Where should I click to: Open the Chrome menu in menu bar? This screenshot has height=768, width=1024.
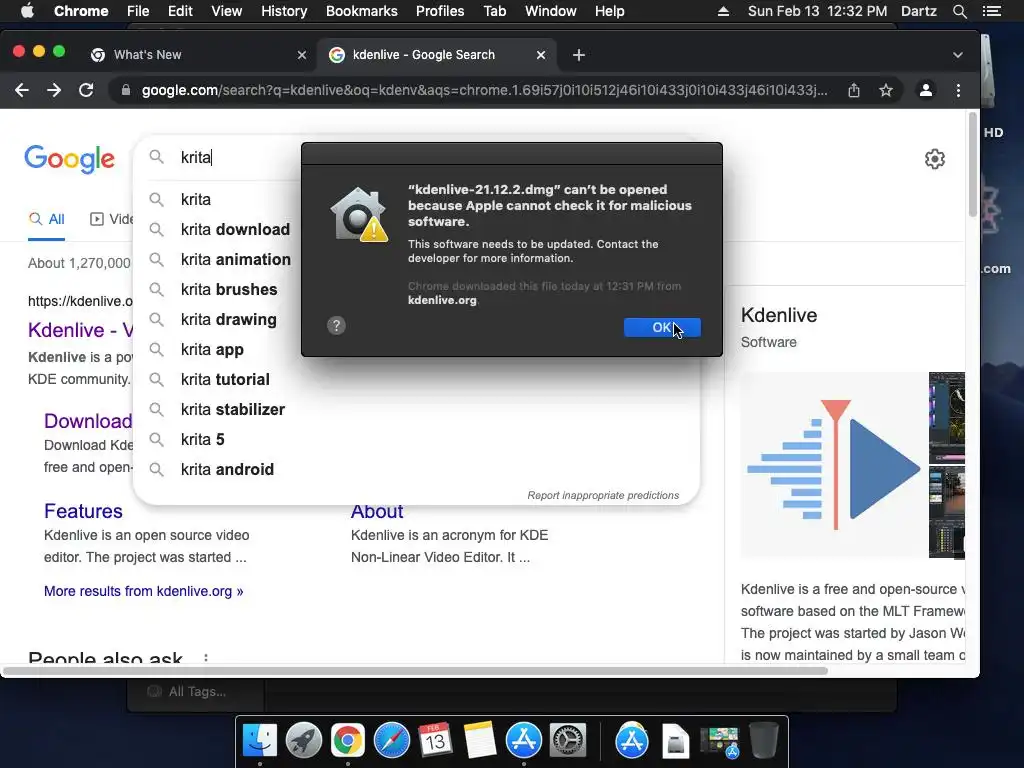tap(81, 11)
